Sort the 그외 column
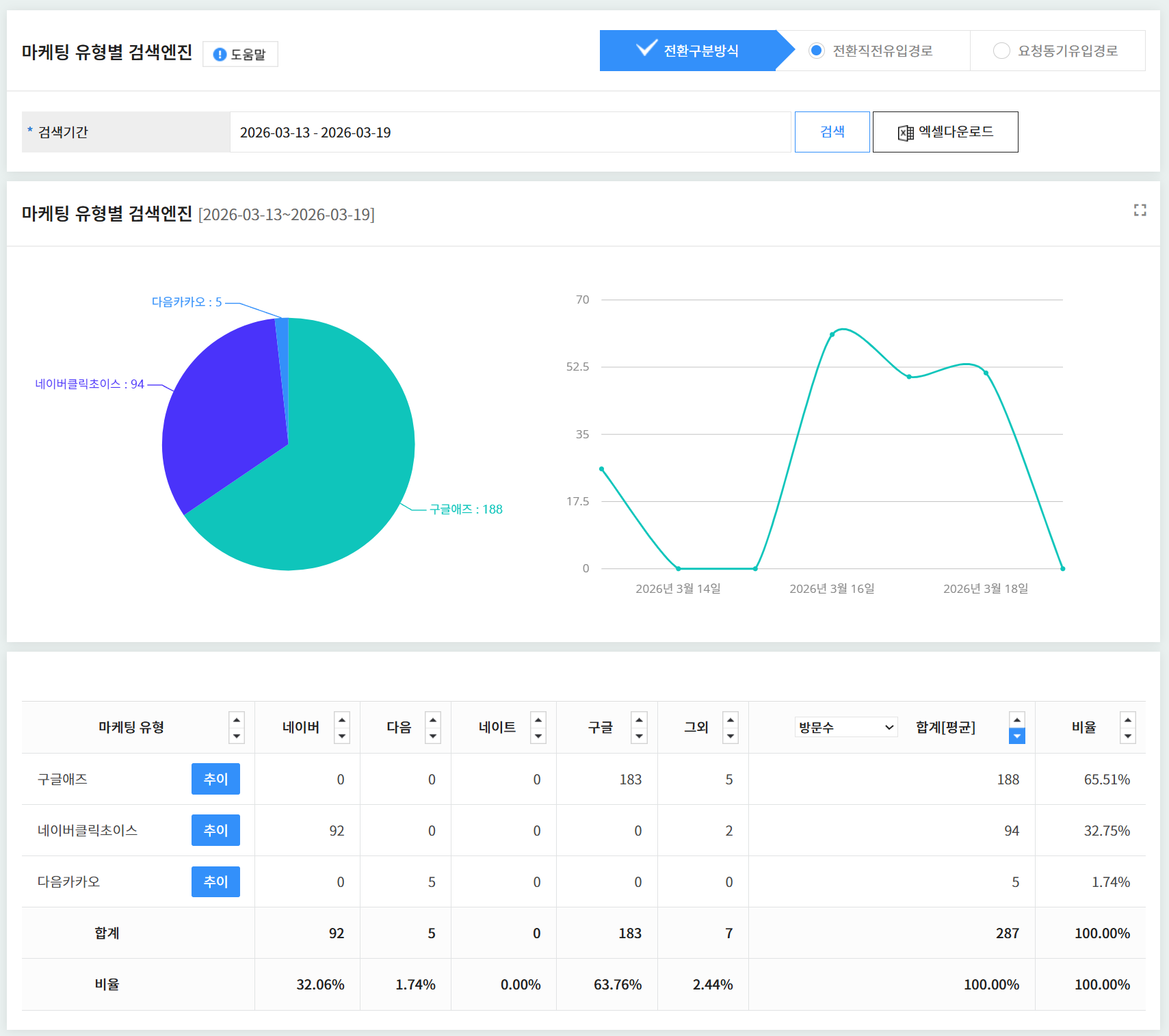Viewport: 1169px width, 1036px height. tap(731, 728)
